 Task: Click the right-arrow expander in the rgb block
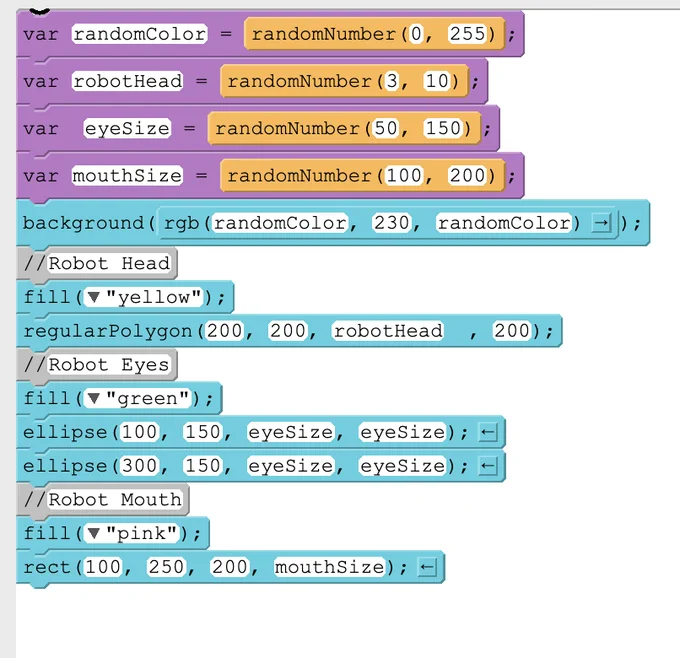click(602, 223)
